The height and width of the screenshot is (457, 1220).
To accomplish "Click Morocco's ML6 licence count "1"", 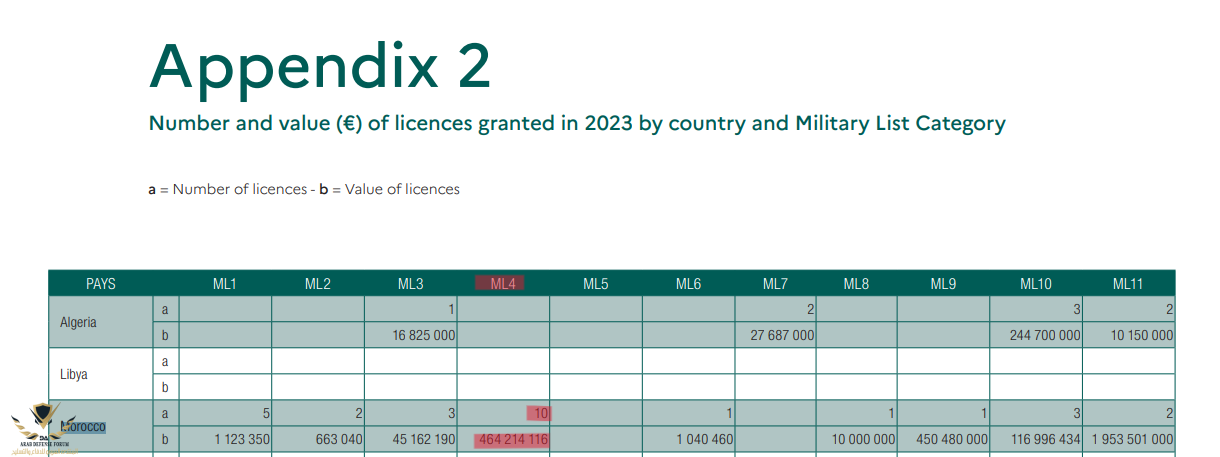I will click(730, 413).
